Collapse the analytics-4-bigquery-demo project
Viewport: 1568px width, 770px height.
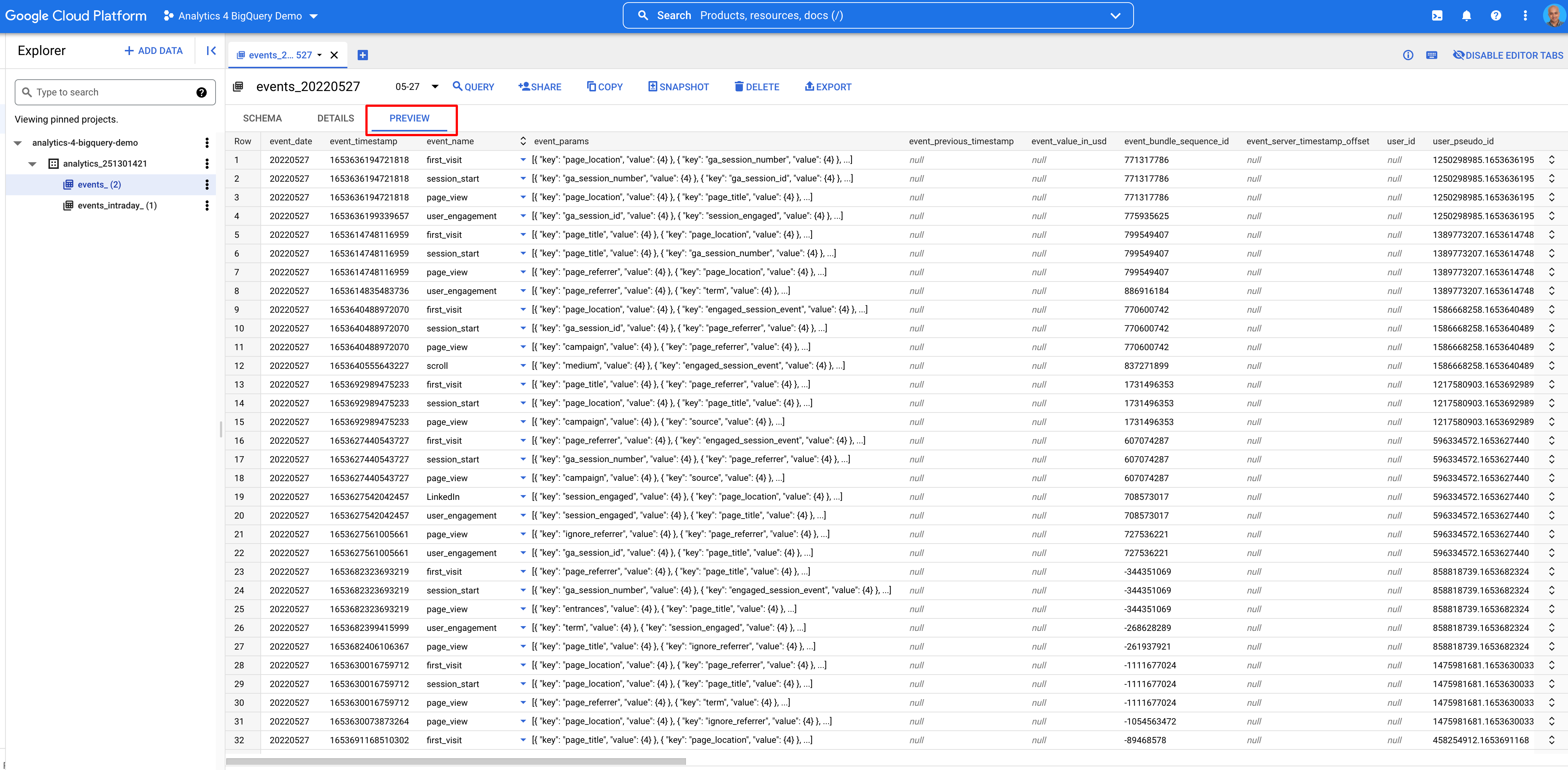tap(18, 143)
